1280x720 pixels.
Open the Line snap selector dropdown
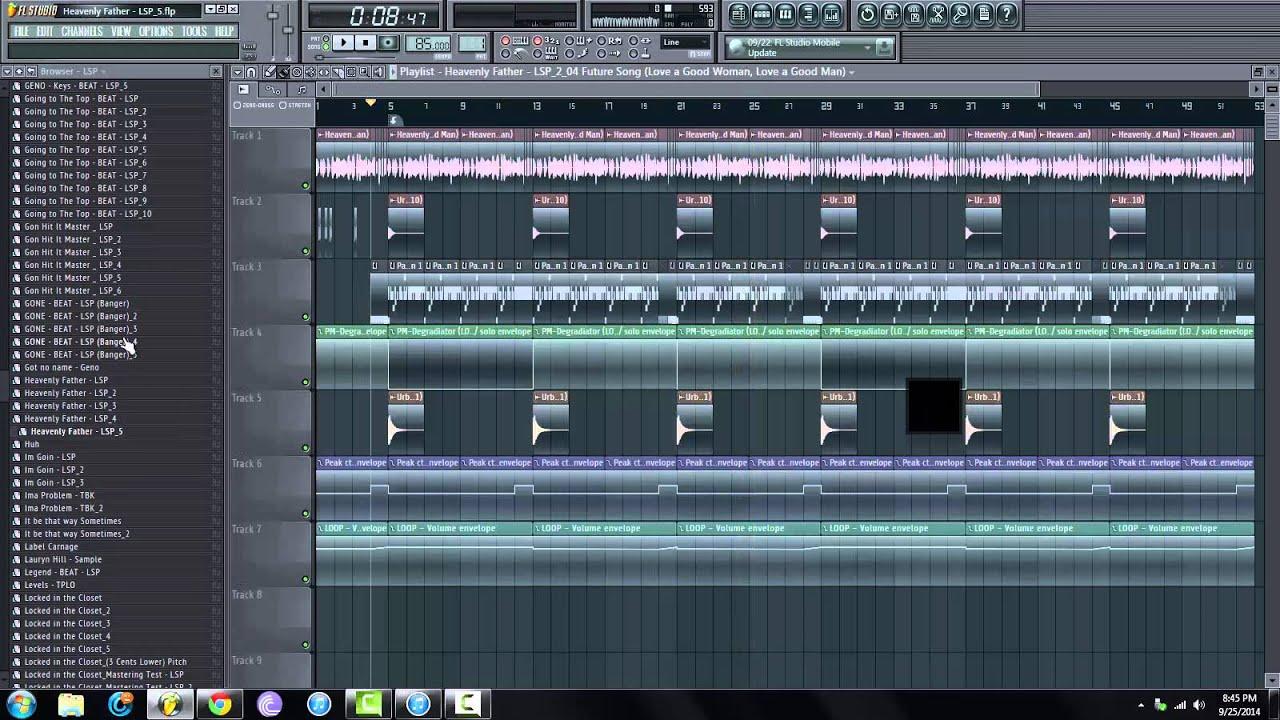tap(685, 42)
